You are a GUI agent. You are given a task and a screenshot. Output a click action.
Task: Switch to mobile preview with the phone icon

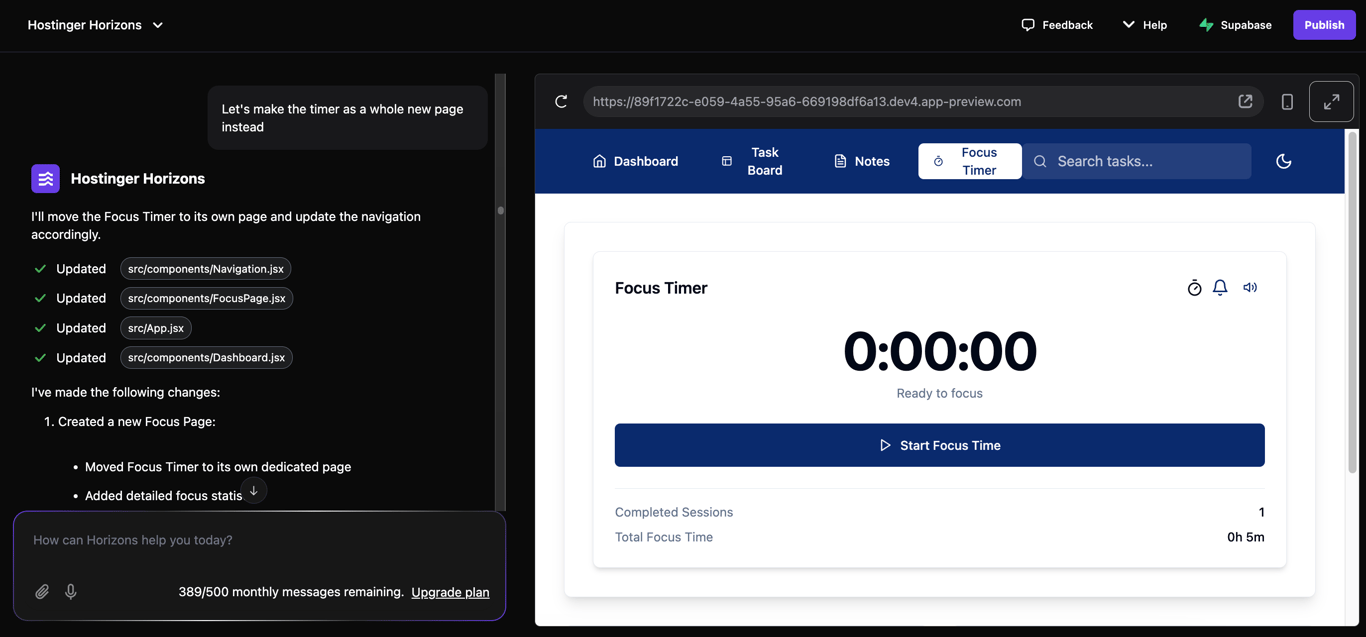(1287, 101)
